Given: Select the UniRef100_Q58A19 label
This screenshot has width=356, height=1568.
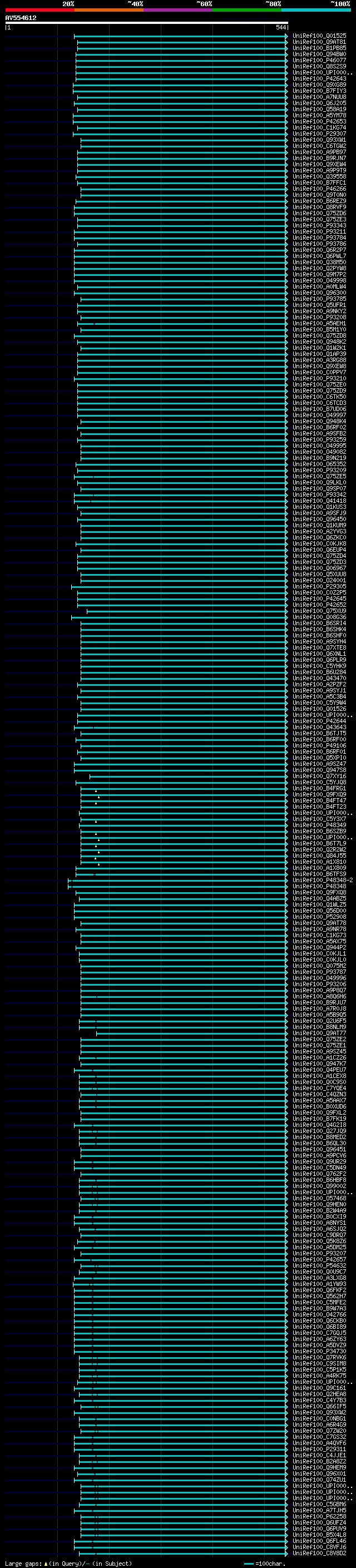Looking at the screenshot, I should (319, 109).
